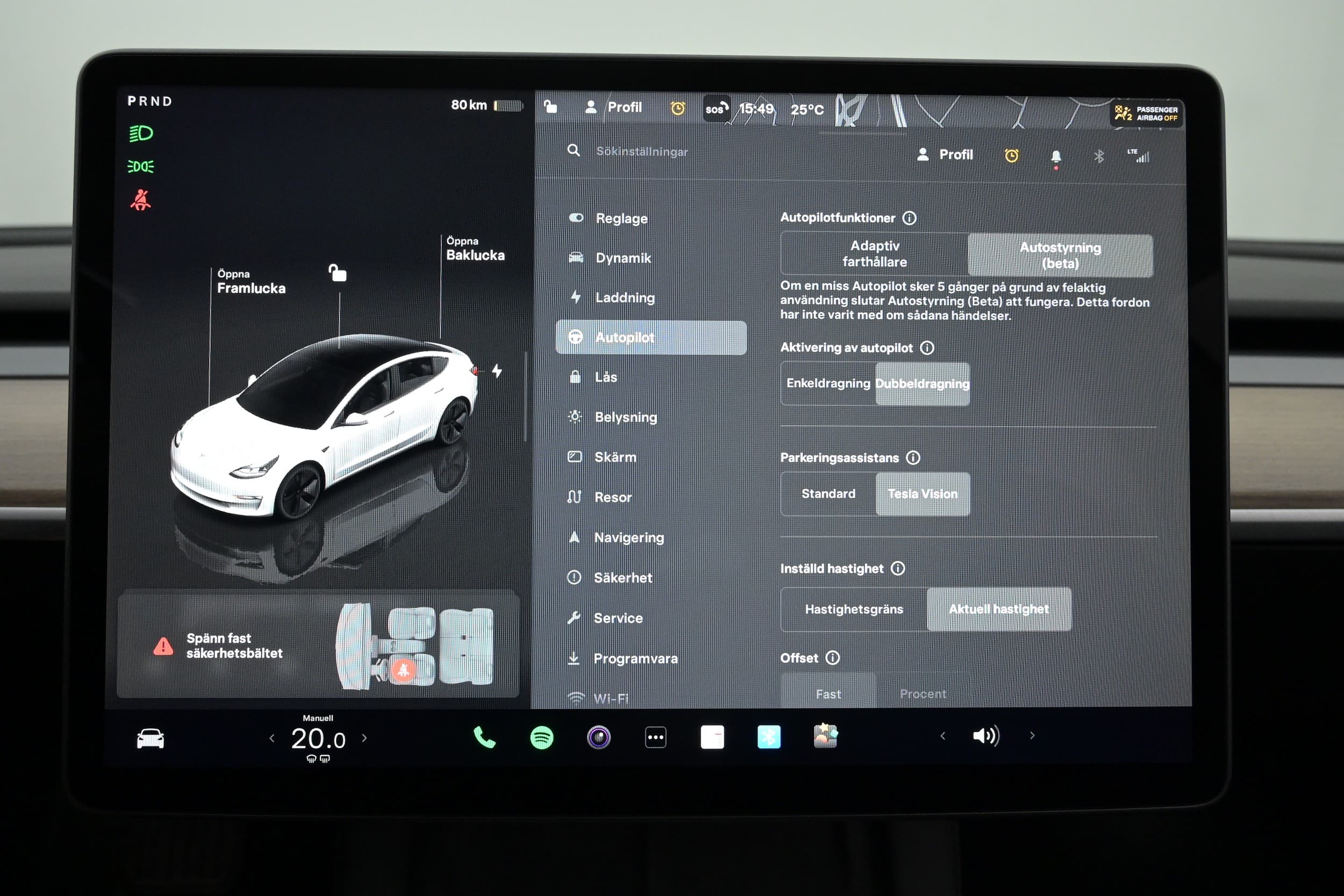Select Hastighetsgräns speed option
The width and height of the screenshot is (1344, 896).
click(854, 609)
